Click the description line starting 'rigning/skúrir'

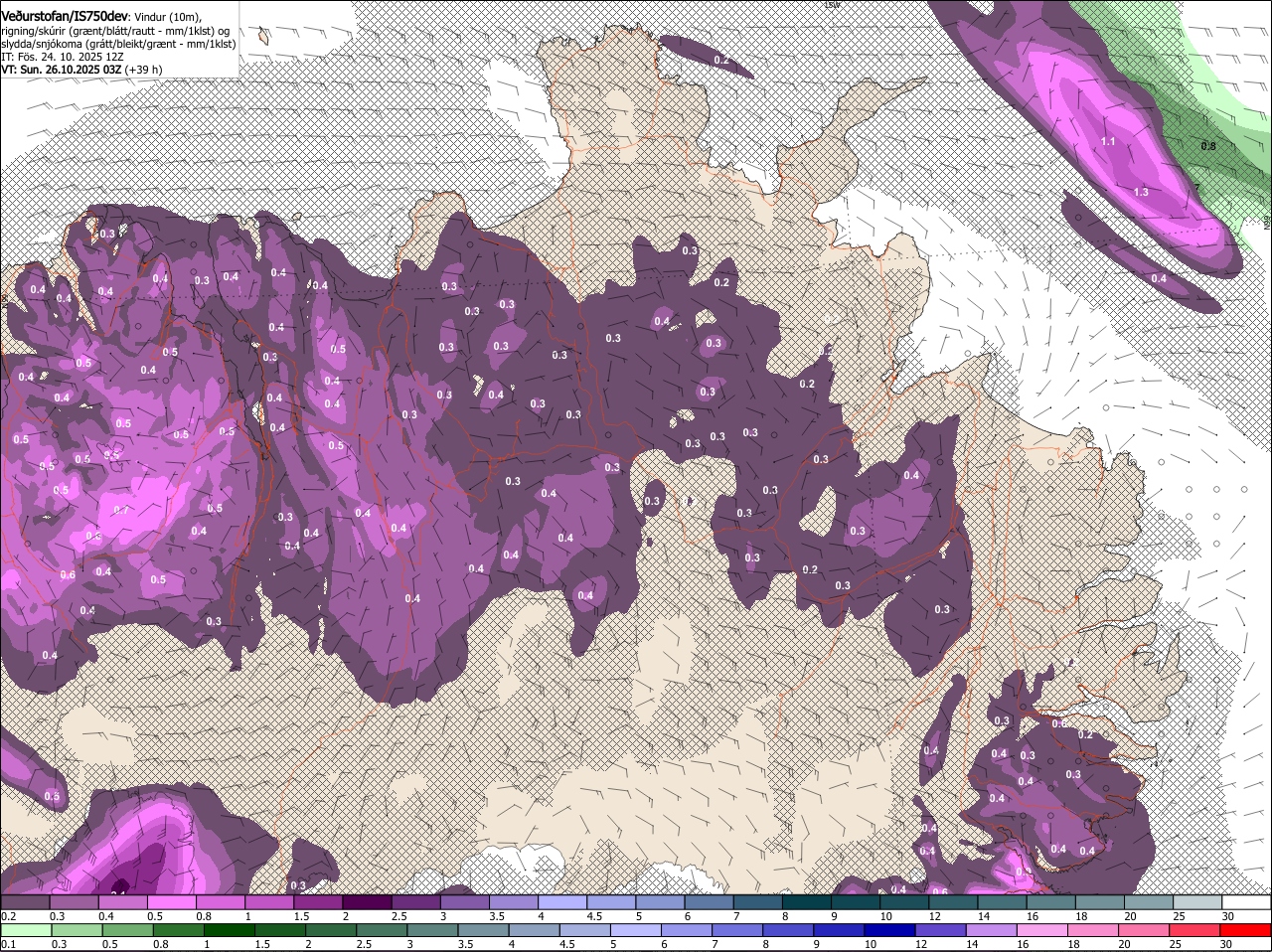pyautogui.click(x=116, y=31)
